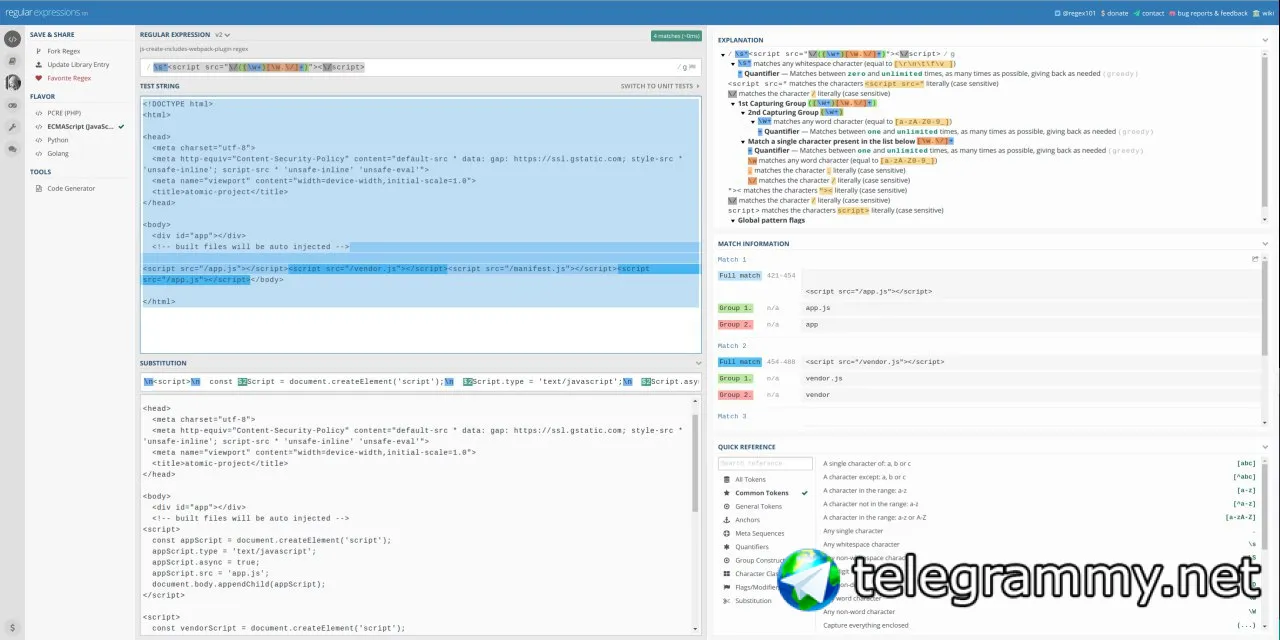Collapse the \s* whitespace explanation node
The image size is (1280, 640).
click(x=733, y=64)
